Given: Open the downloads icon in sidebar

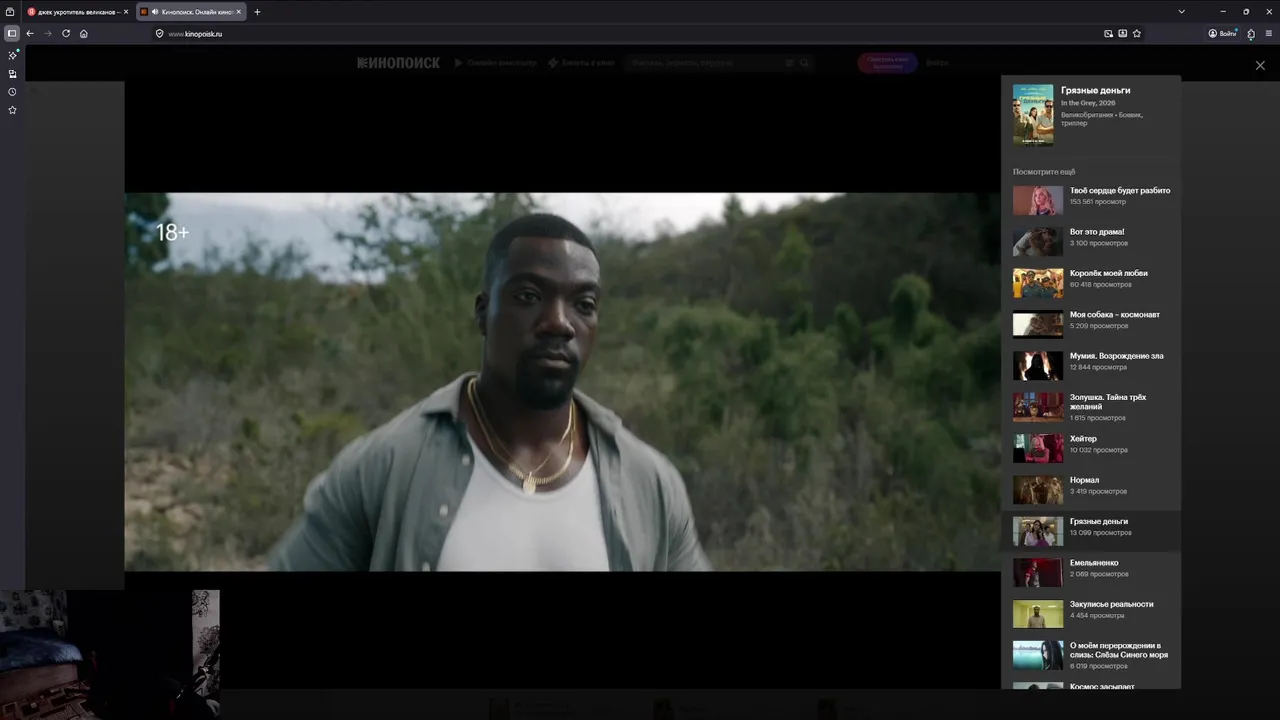Looking at the screenshot, I should 12,74.
